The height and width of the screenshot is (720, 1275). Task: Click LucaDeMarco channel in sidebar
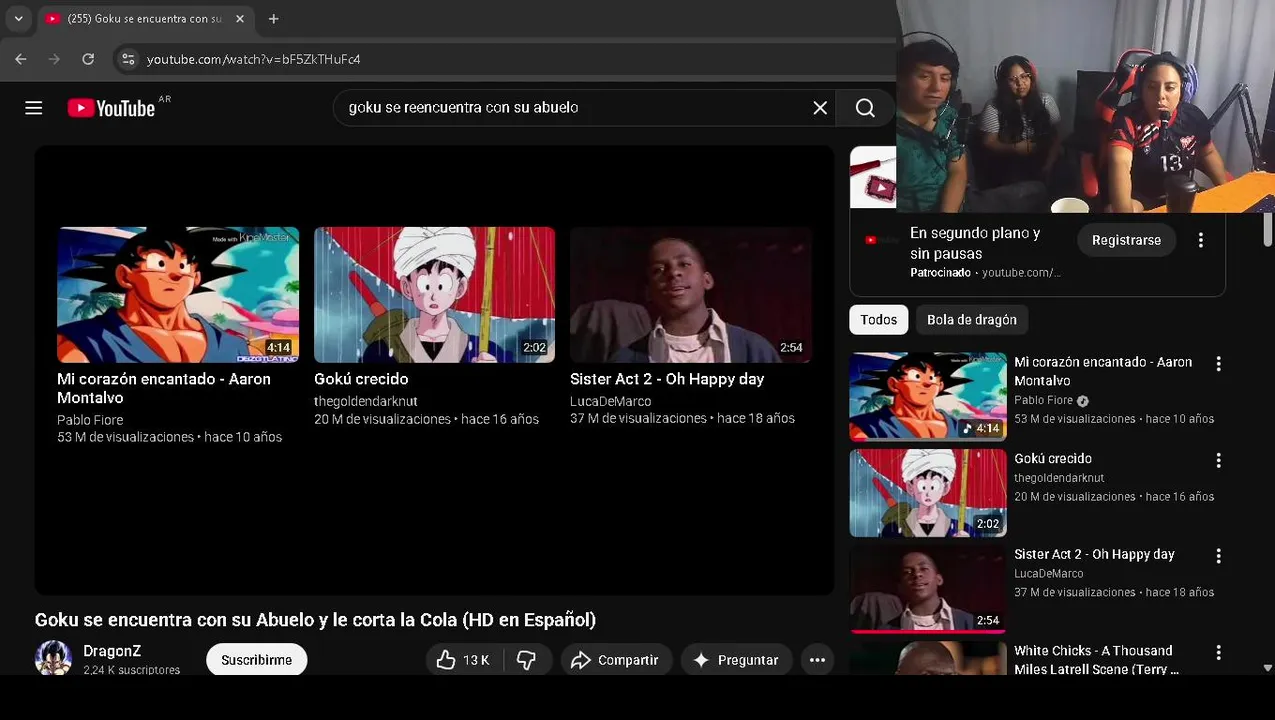[1049, 573]
